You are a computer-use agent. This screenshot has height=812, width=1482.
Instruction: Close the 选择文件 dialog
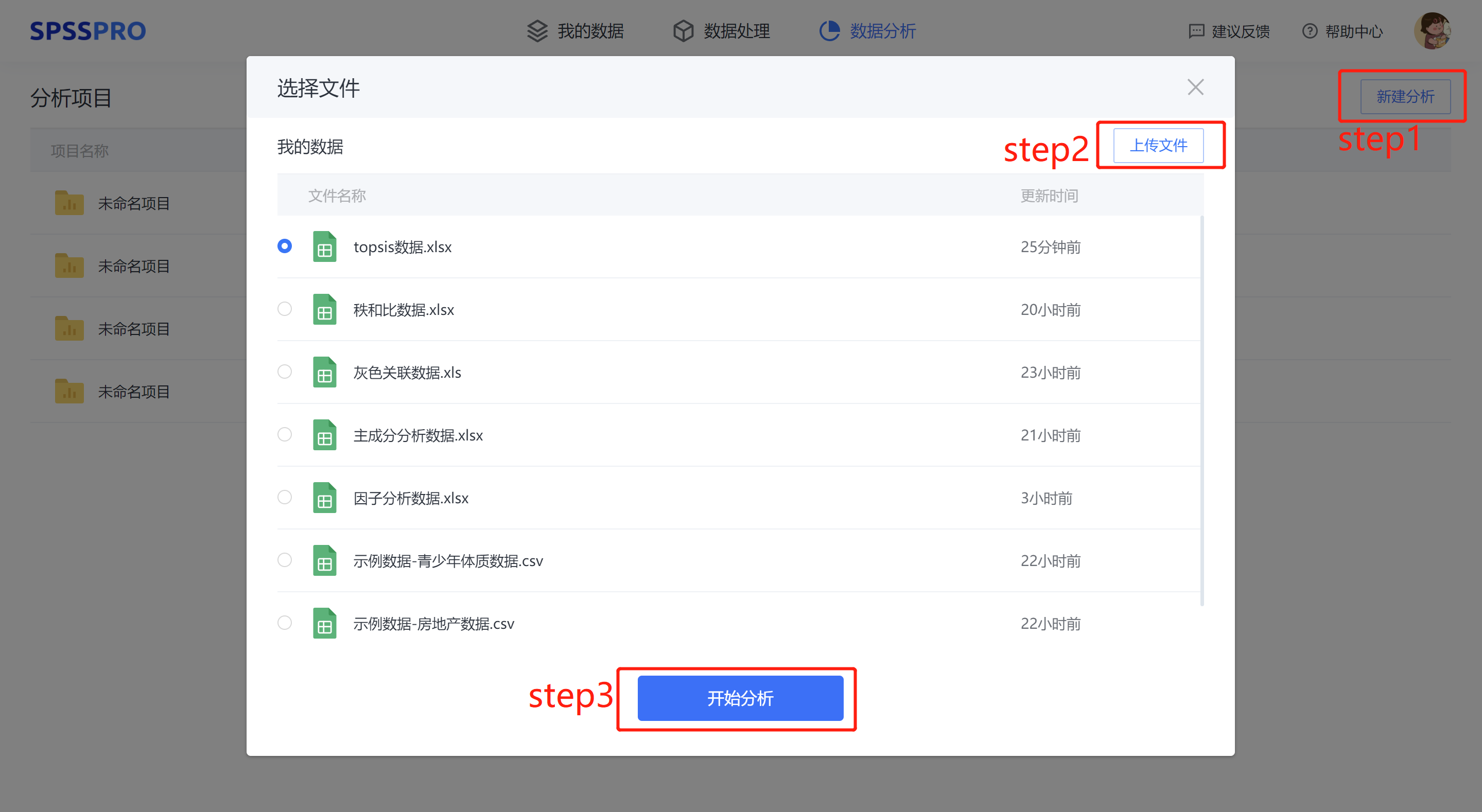[1195, 87]
